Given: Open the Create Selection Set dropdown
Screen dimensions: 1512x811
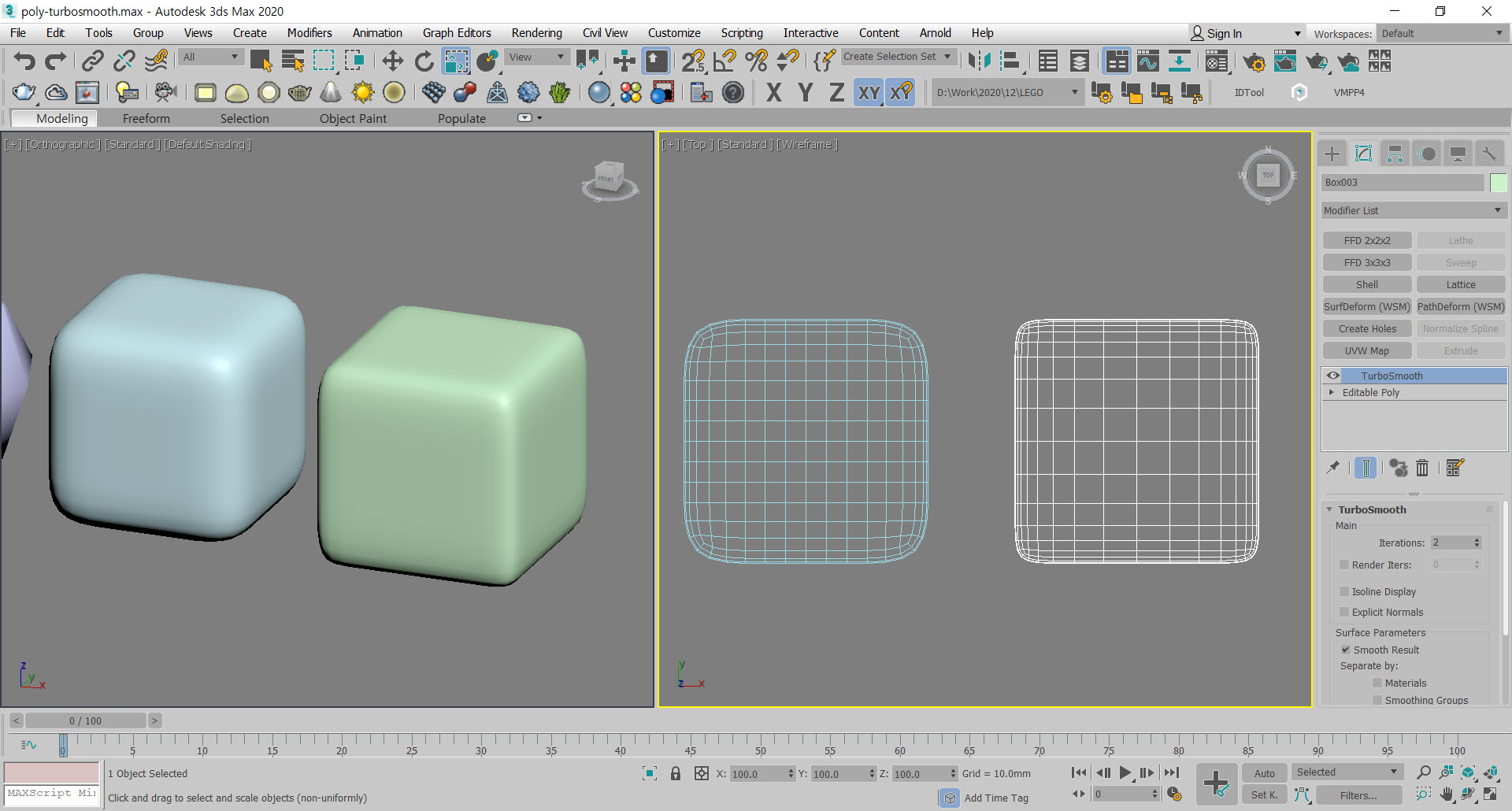Looking at the screenshot, I should pyautogui.click(x=898, y=57).
